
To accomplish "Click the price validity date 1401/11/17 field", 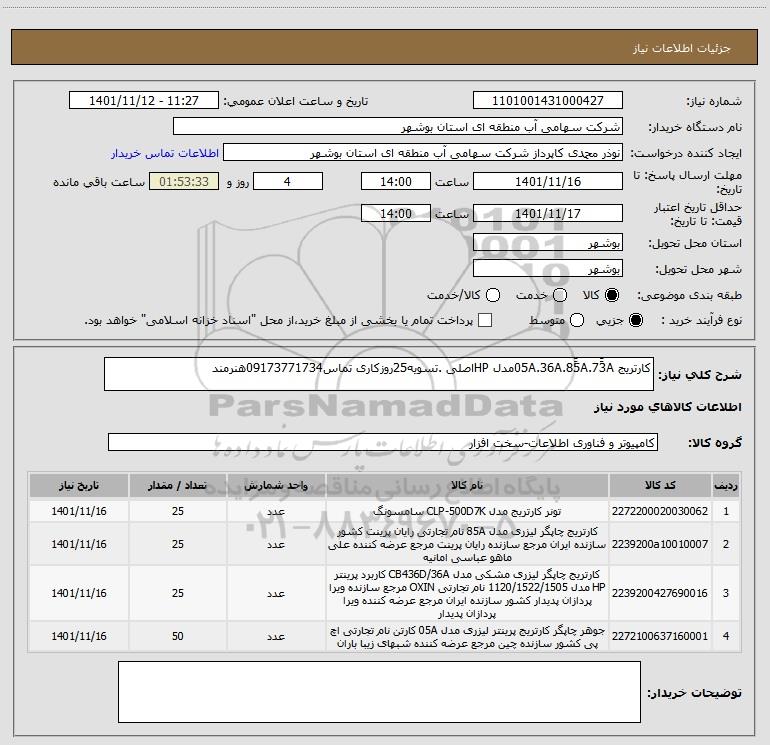I will (x=548, y=213).
